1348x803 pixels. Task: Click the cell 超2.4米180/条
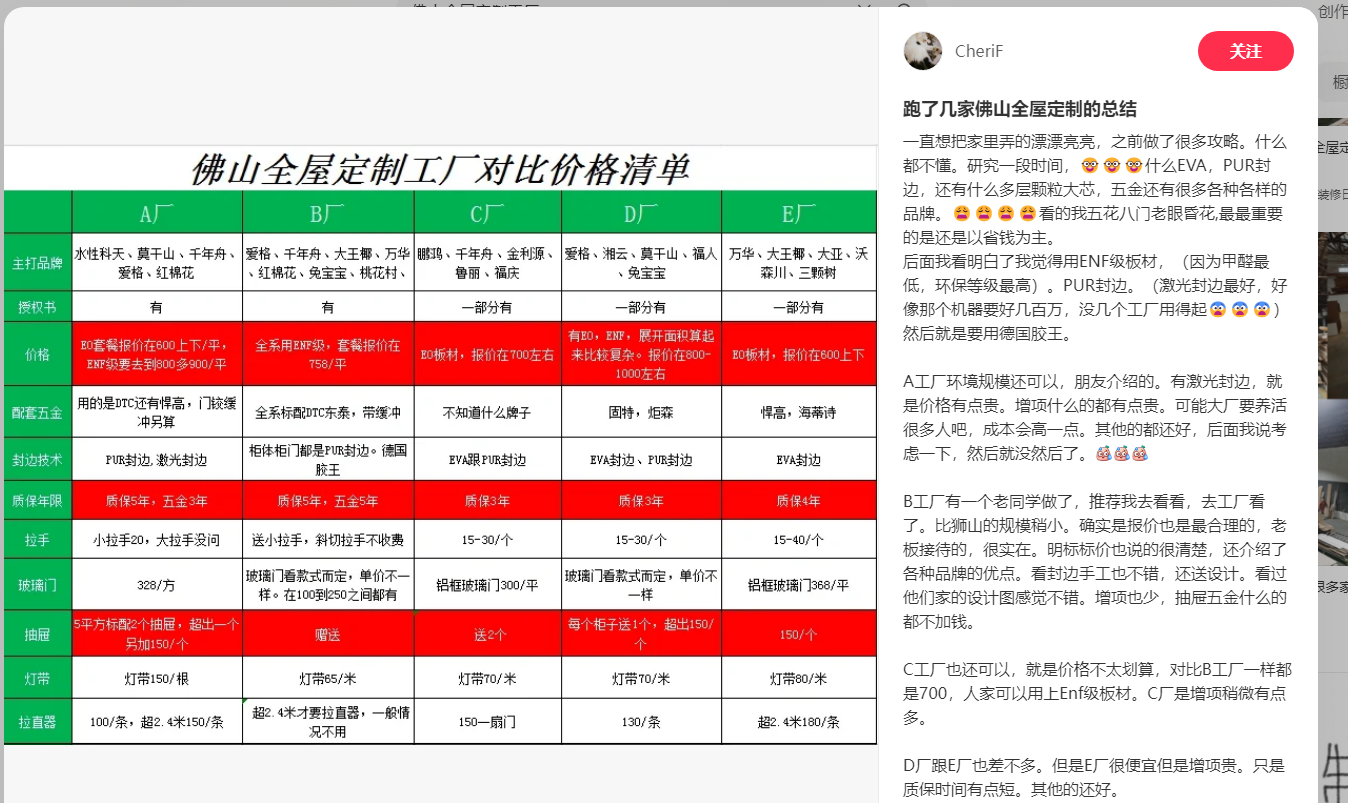tap(799, 721)
